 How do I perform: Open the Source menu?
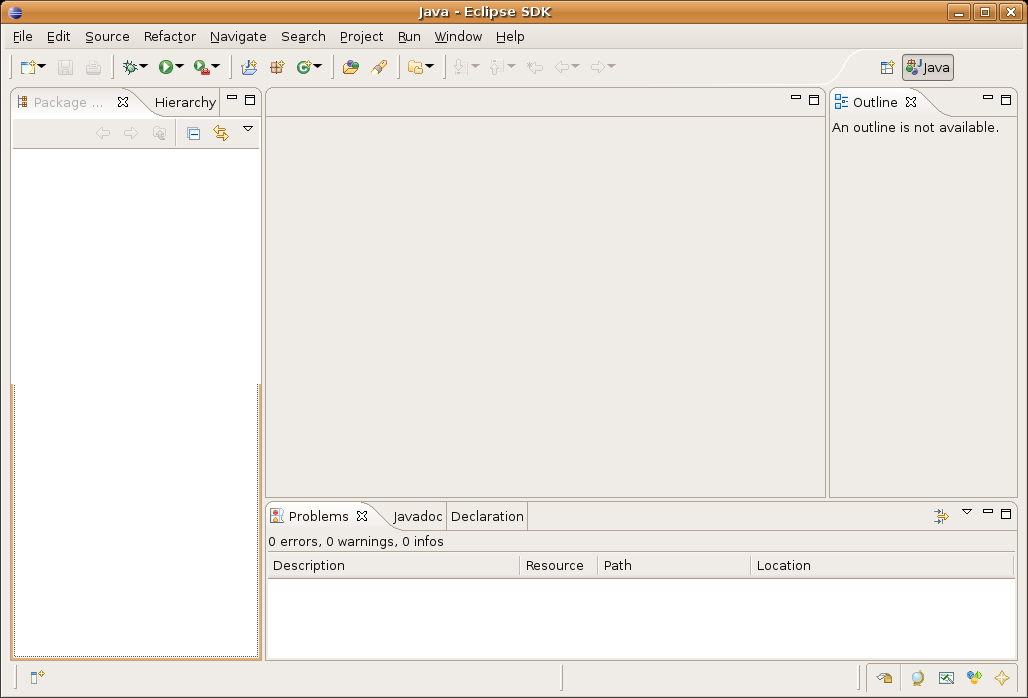click(108, 37)
